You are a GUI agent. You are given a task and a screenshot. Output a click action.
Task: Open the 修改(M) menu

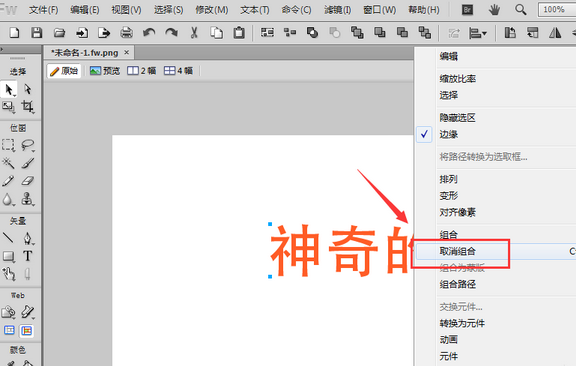point(212,10)
